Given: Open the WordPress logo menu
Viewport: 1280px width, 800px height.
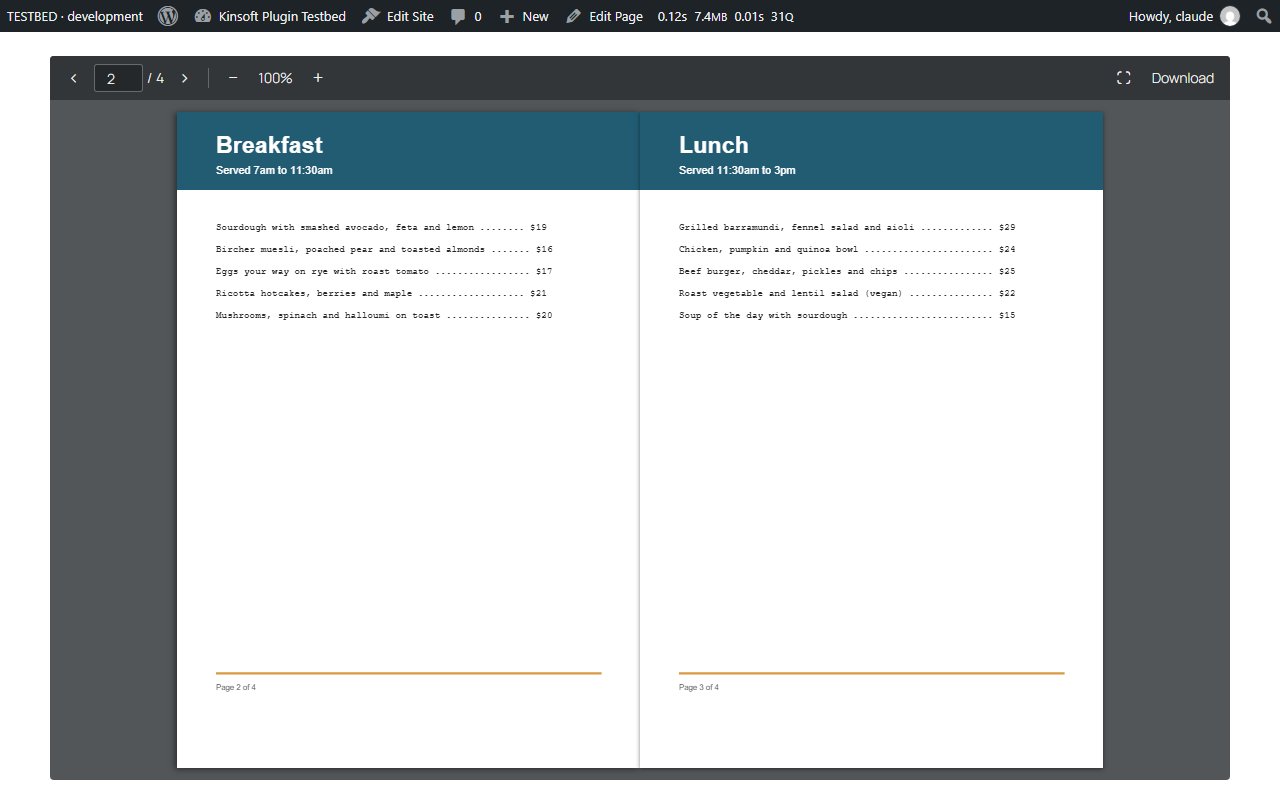Looking at the screenshot, I should click(x=168, y=16).
